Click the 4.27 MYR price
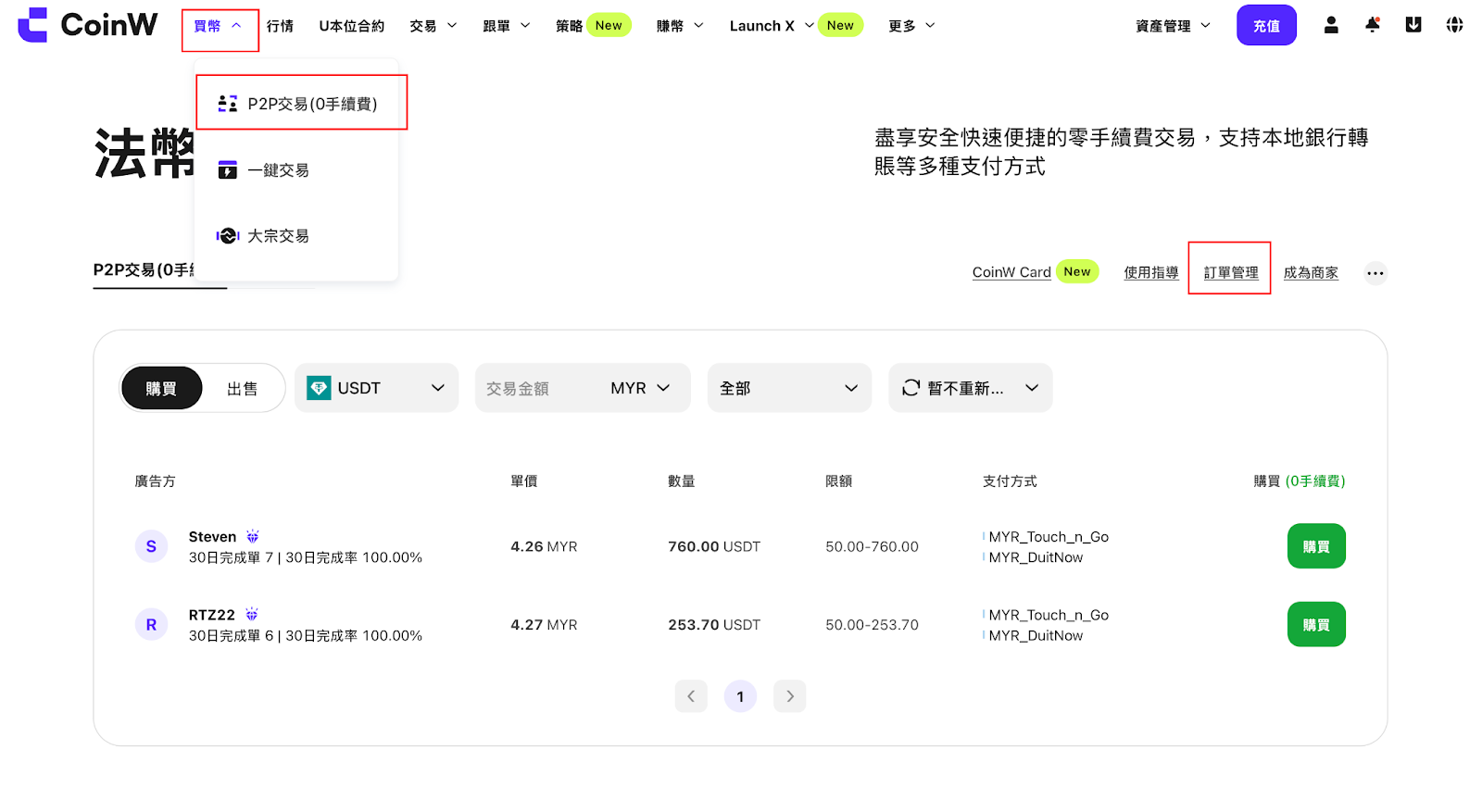Viewport: 1482px width, 812px height. [x=544, y=625]
